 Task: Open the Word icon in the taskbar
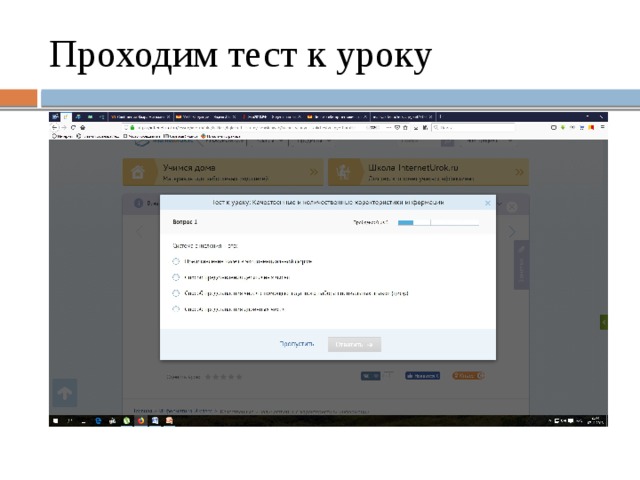click(x=155, y=421)
